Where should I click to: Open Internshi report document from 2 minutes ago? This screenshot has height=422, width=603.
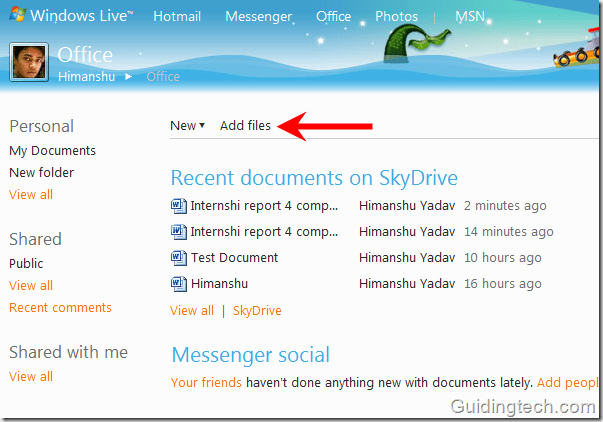[x=264, y=206]
